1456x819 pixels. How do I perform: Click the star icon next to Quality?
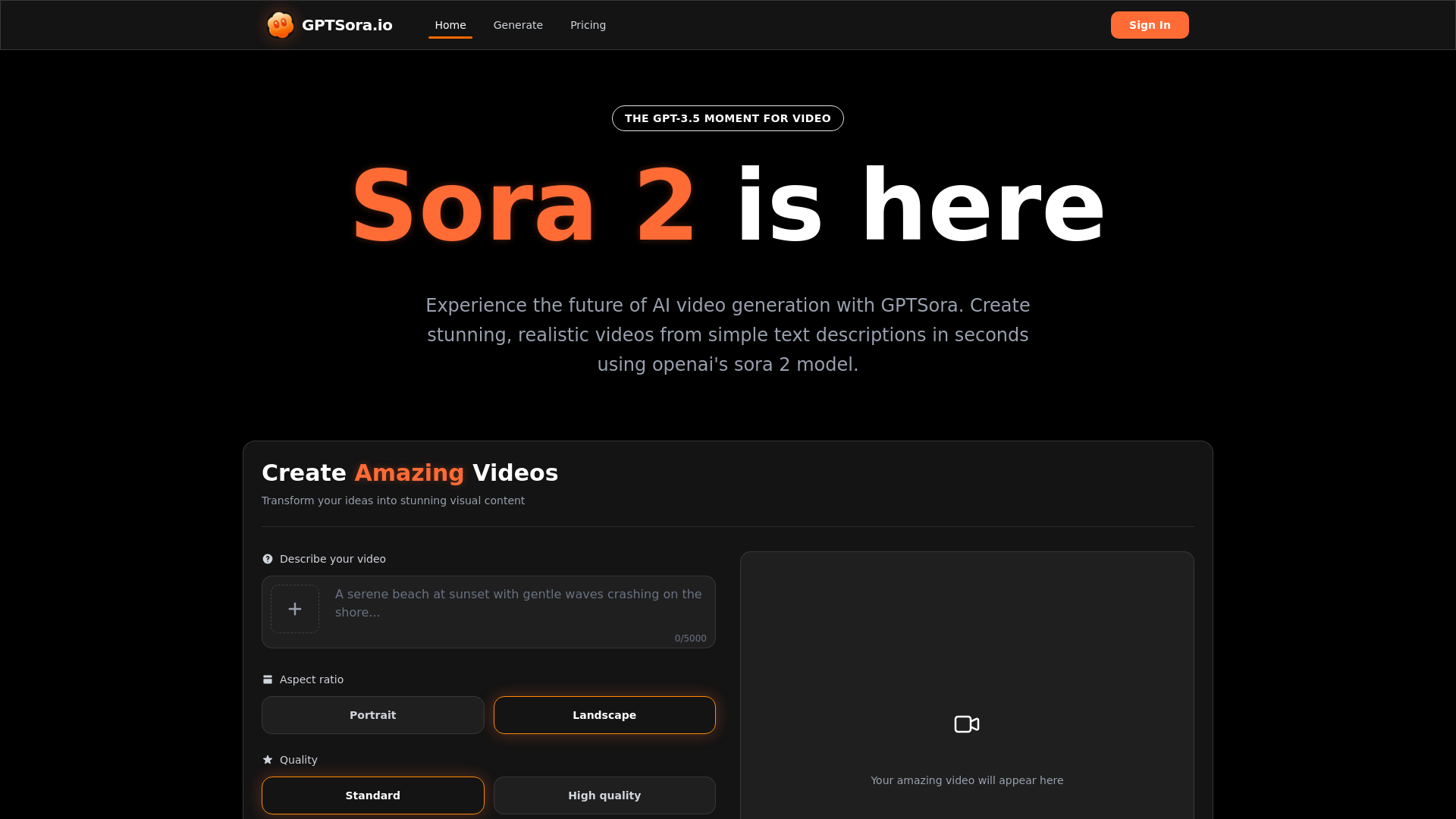(268, 760)
